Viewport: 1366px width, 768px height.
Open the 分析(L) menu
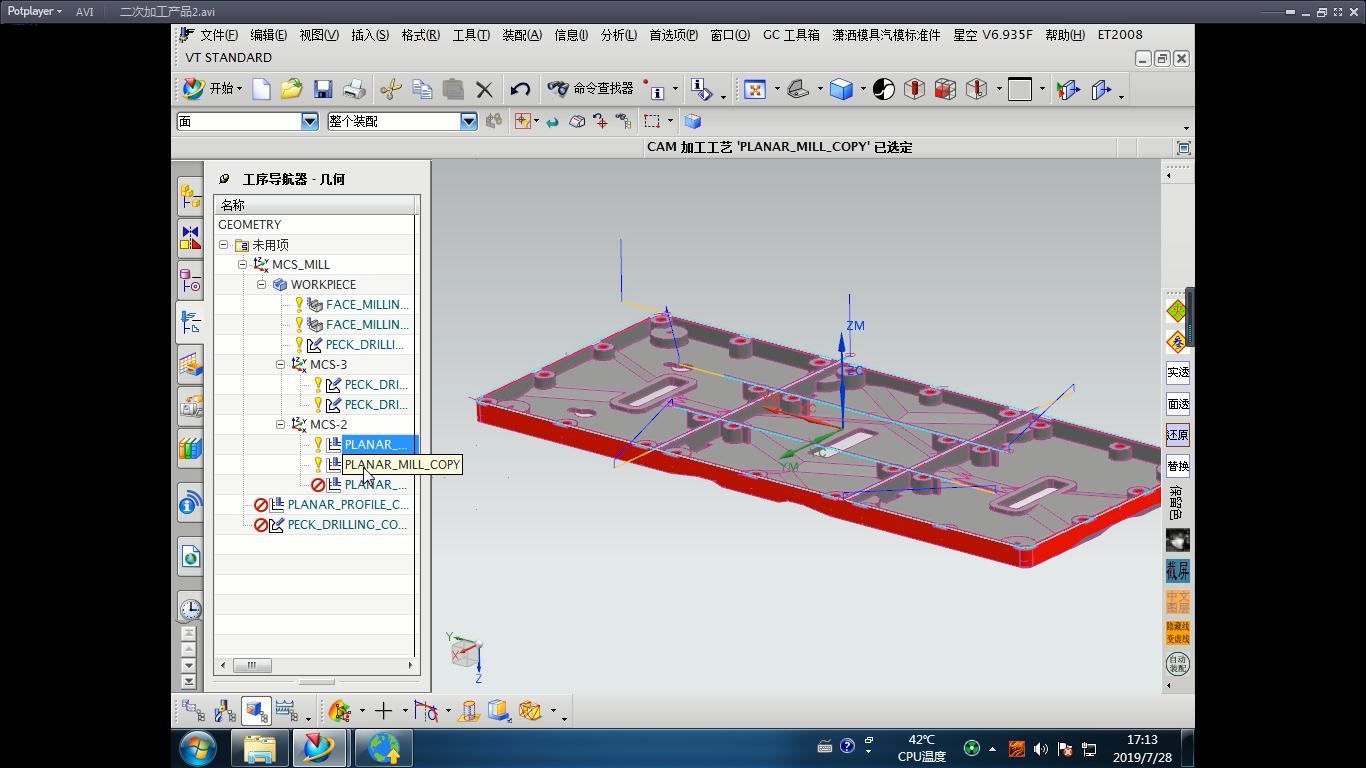pos(618,35)
